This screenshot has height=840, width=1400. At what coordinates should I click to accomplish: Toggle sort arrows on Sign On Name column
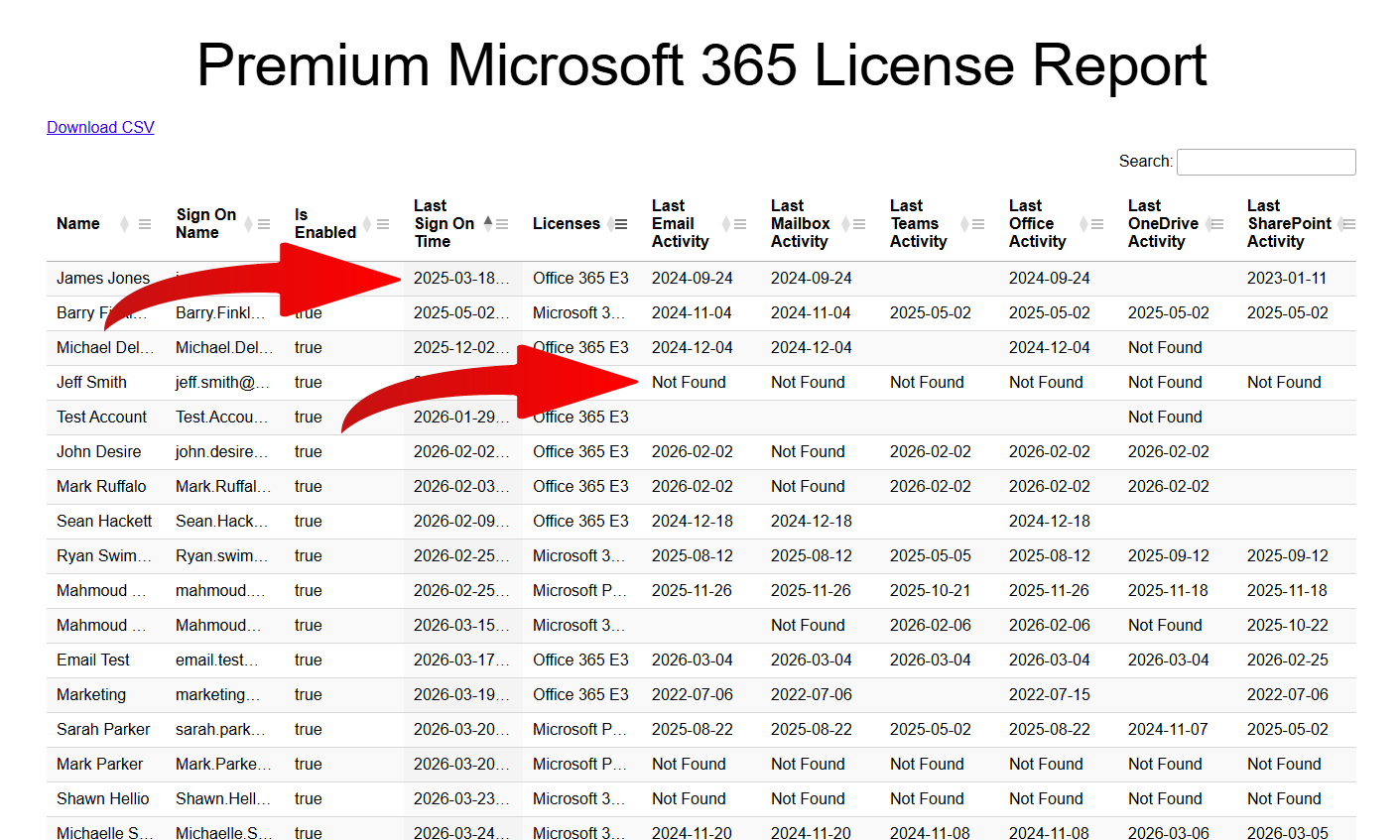point(248,224)
